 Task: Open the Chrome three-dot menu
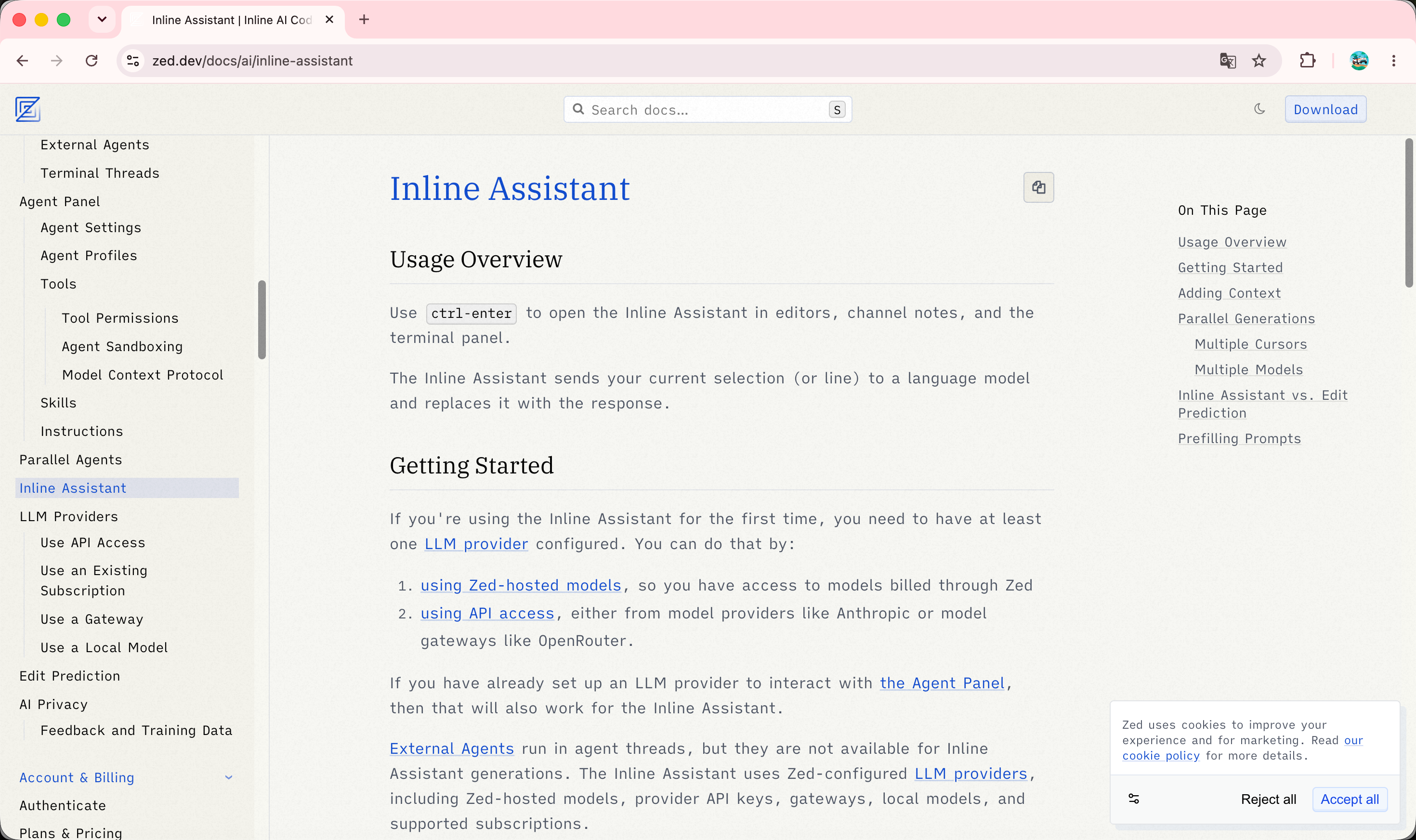[1393, 61]
